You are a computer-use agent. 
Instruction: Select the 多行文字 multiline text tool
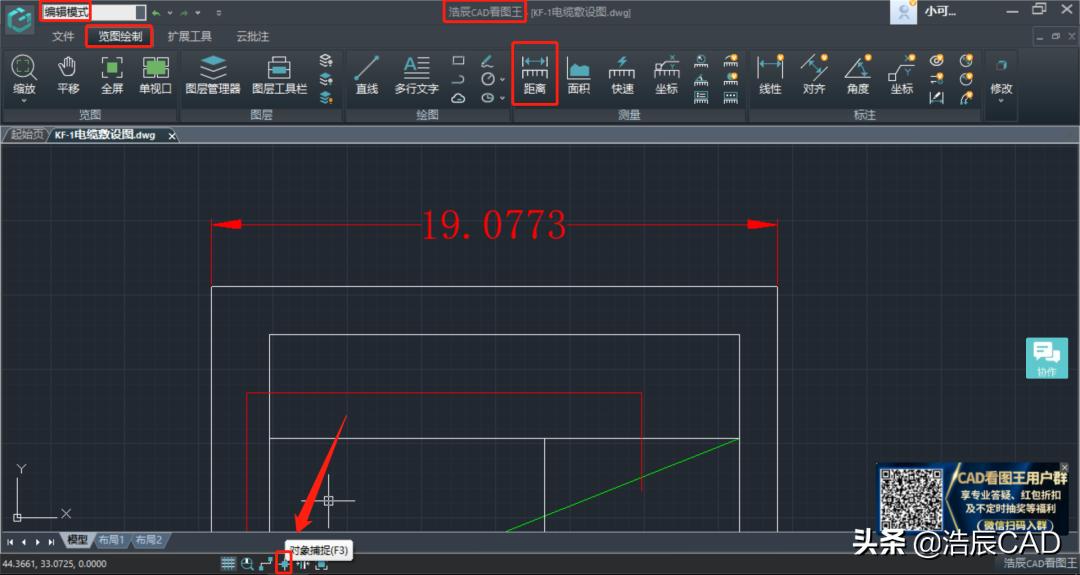pyautogui.click(x=416, y=75)
